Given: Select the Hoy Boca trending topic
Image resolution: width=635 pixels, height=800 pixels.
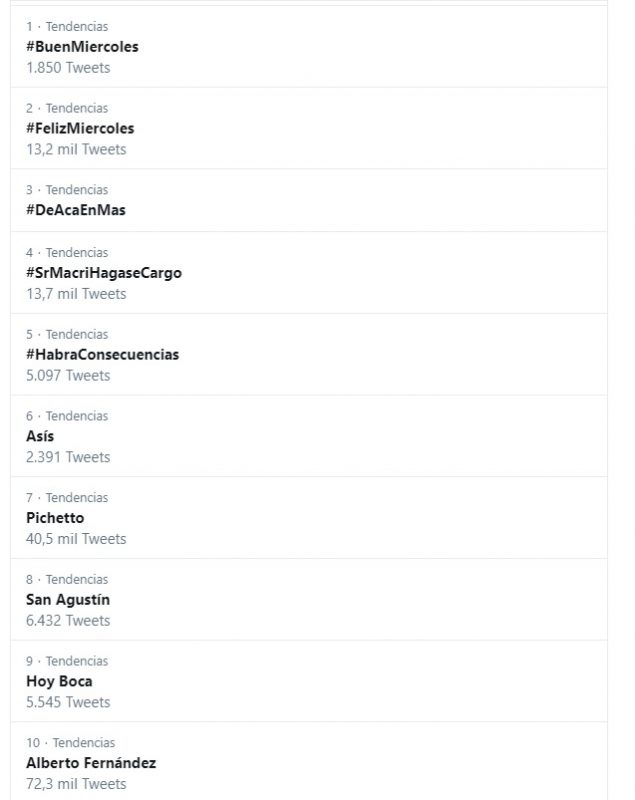Looking at the screenshot, I should pyautogui.click(x=59, y=682).
